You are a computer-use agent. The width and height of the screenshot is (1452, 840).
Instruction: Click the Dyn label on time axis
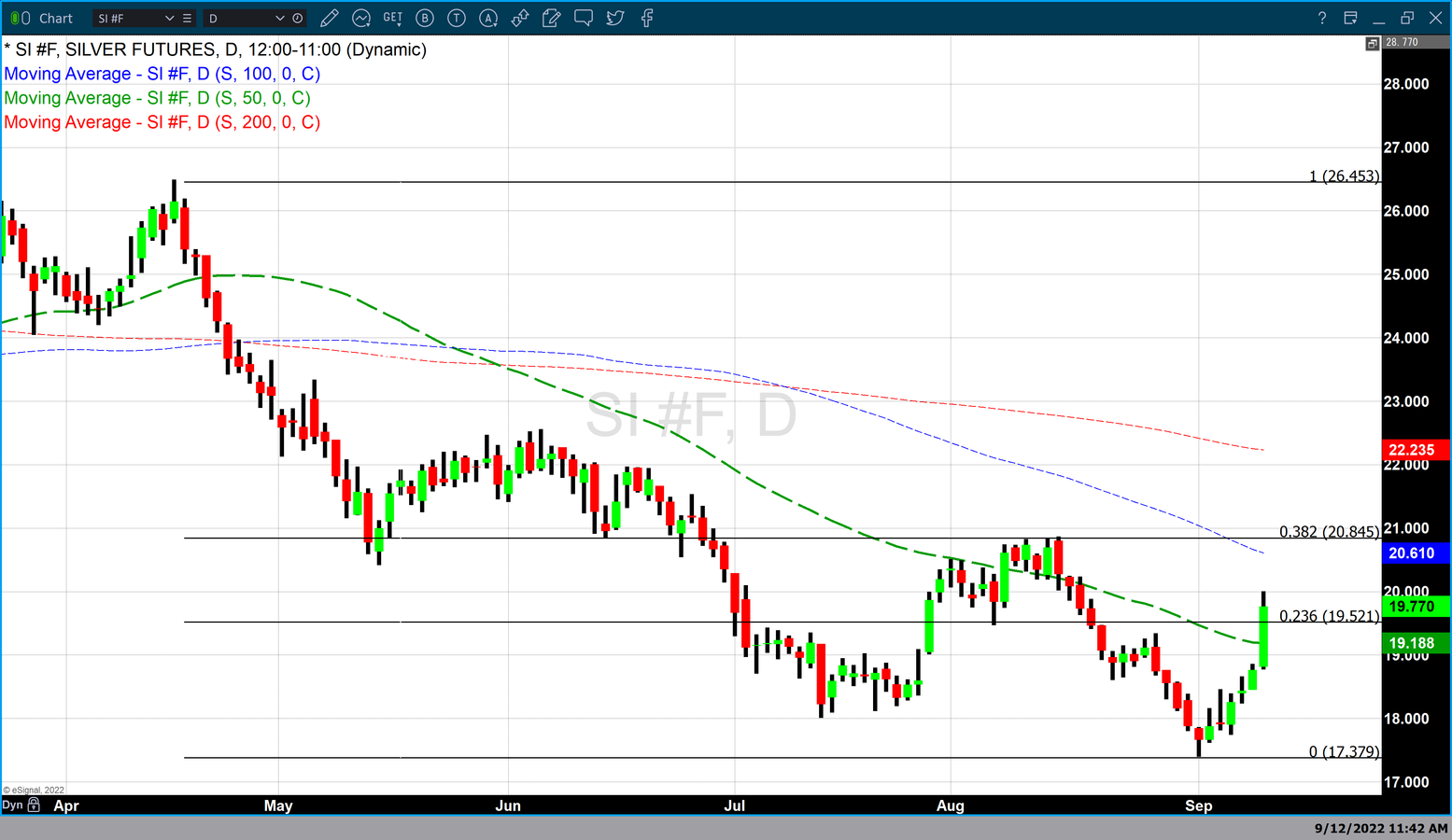[12, 805]
